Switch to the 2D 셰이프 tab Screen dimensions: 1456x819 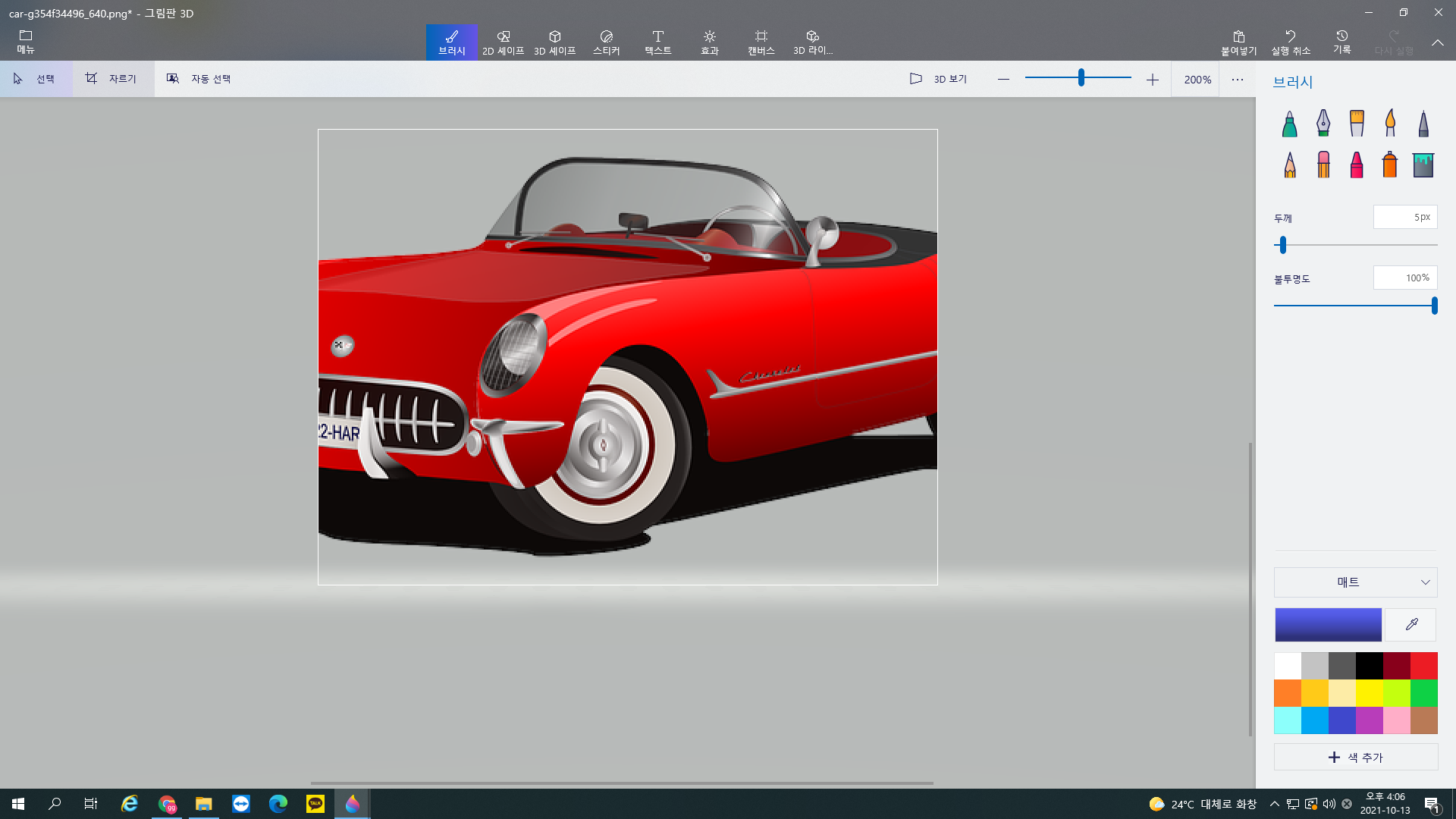click(503, 42)
